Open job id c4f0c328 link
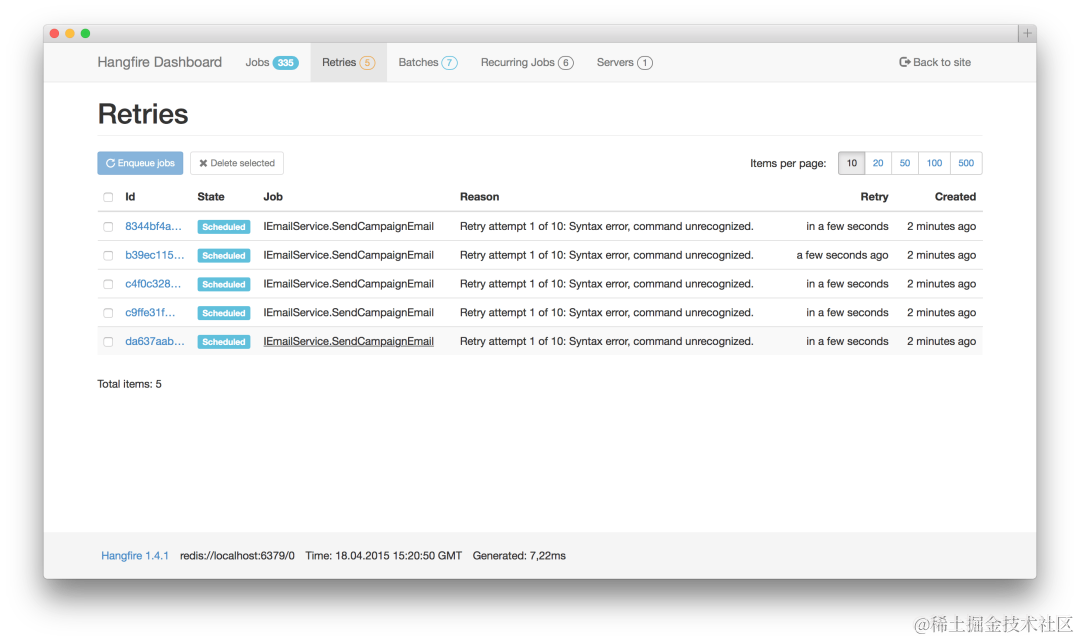The image size is (1080, 641). [153, 284]
